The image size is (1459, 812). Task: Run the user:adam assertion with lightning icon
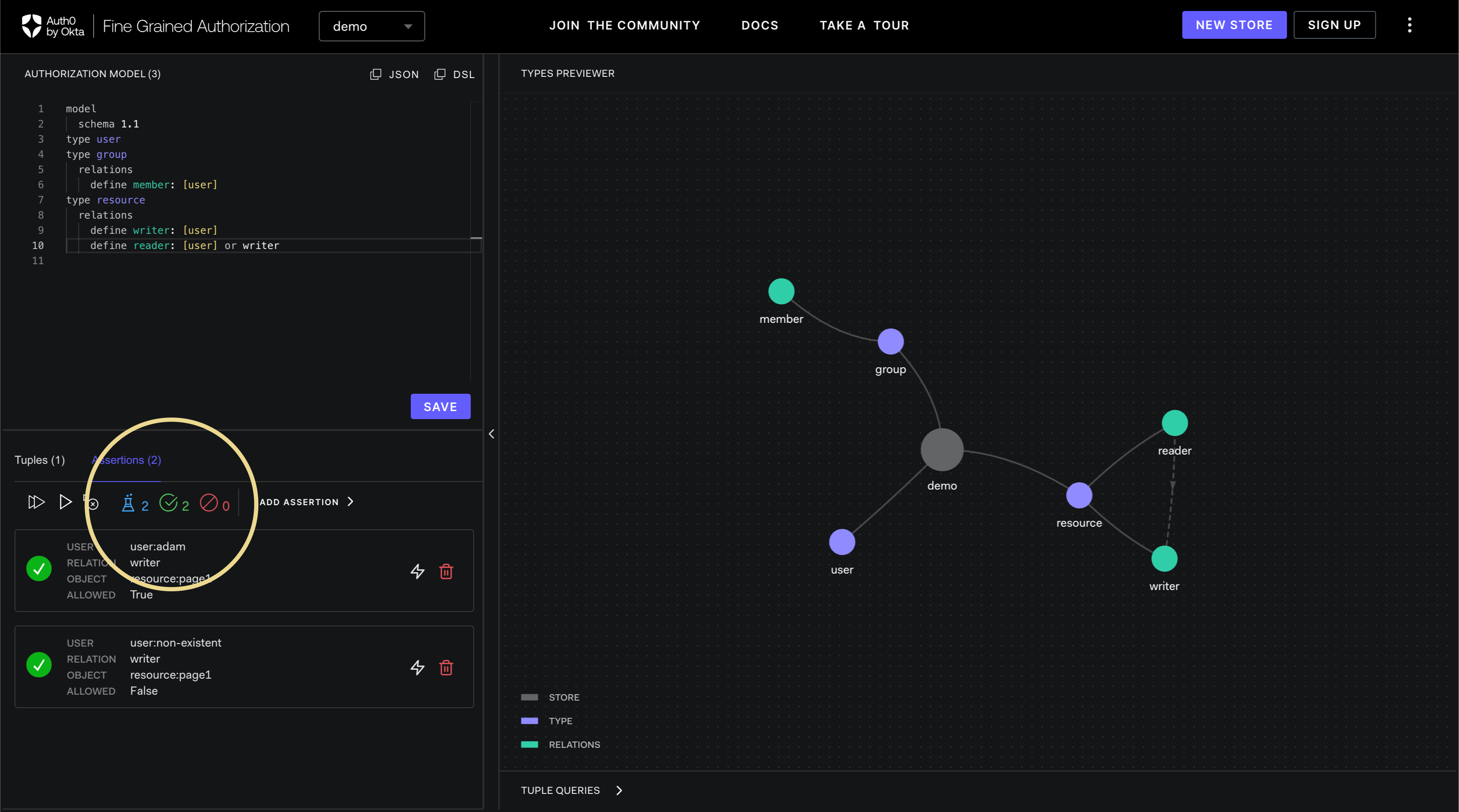click(417, 571)
